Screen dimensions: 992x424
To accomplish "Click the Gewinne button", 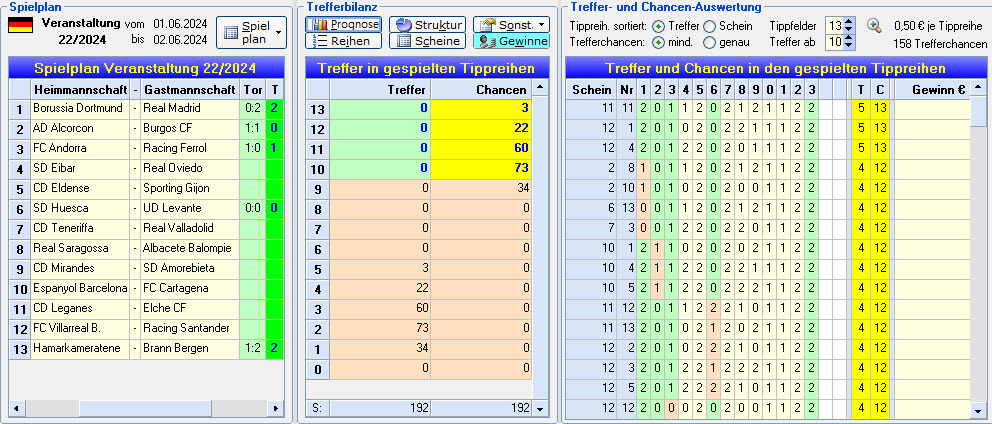I will click(511, 41).
